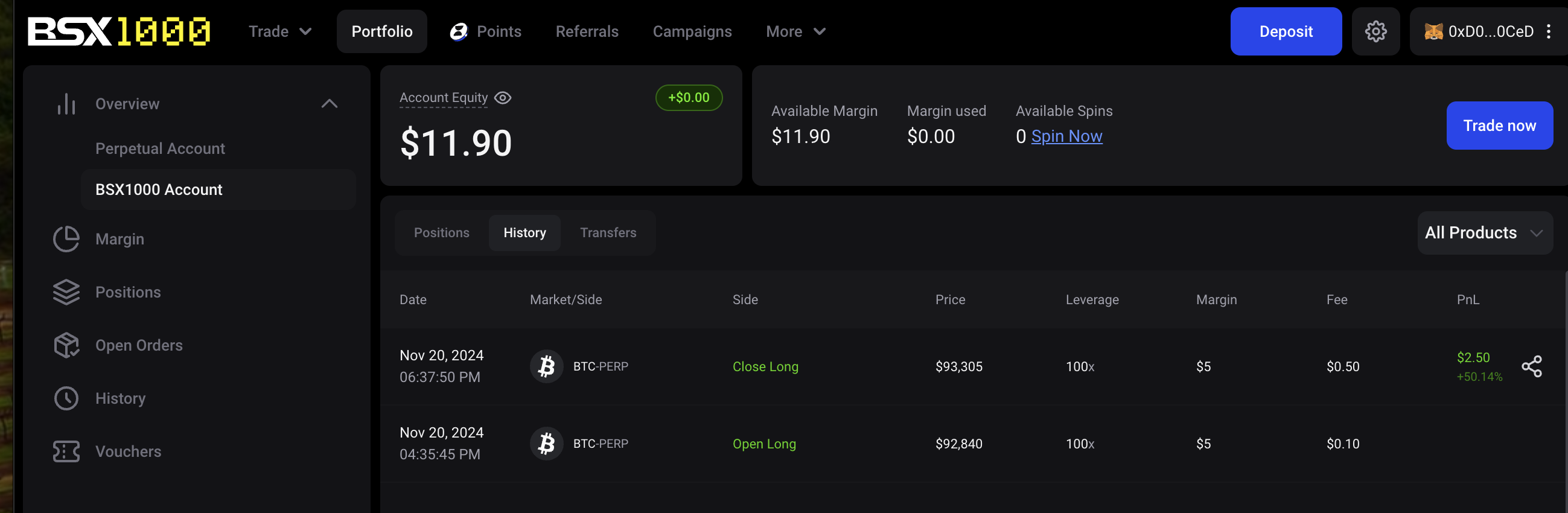Open wallet address 0xD0...0CeD button
Image resolution: width=1568 pixels, height=513 pixels.
[x=1488, y=31]
